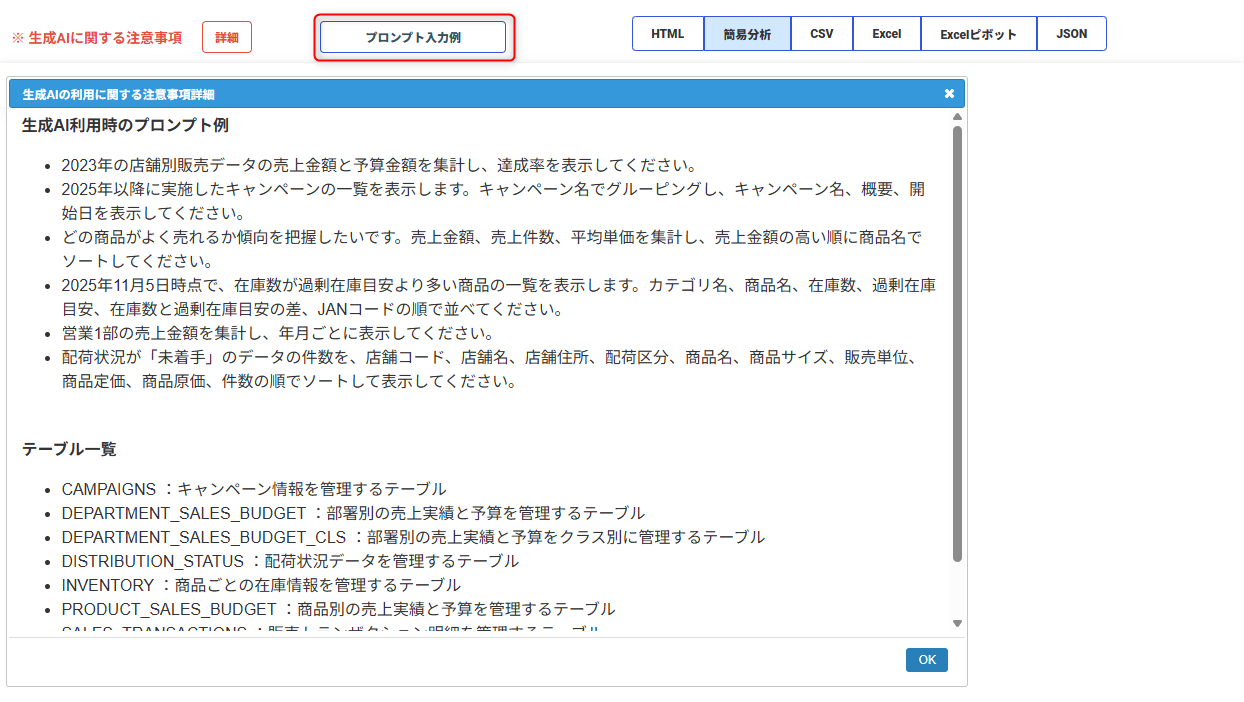This screenshot has height=702, width=1244.
Task: Click the プロンプト入力例 button
Action: [413, 37]
